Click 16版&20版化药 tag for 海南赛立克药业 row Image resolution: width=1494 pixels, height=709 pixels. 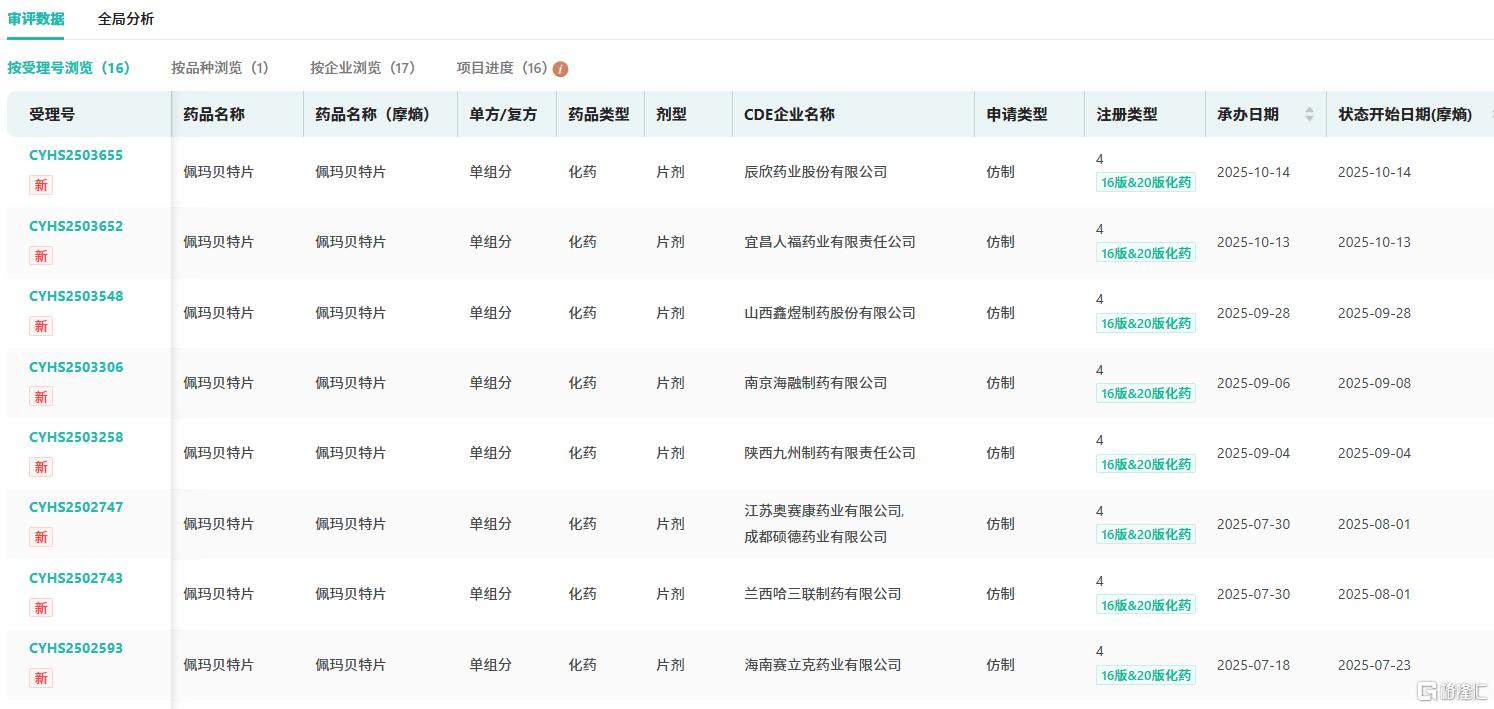pyautogui.click(x=1145, y=675)
